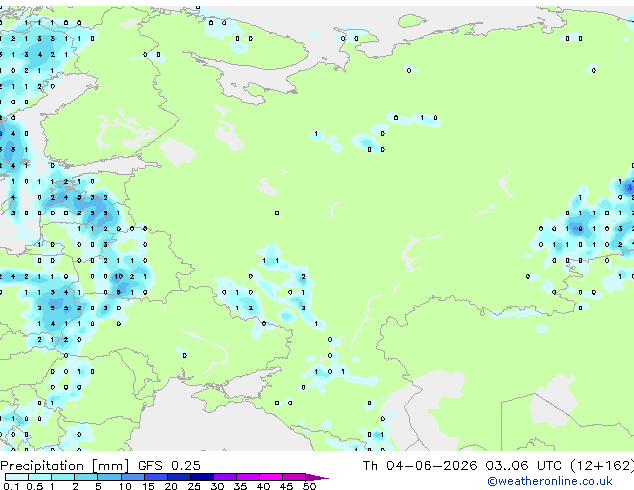Pick the 45–50 mm legend swatch
Image resolution: width=634 pixels, height=490 pixels.
click(294, 477)
